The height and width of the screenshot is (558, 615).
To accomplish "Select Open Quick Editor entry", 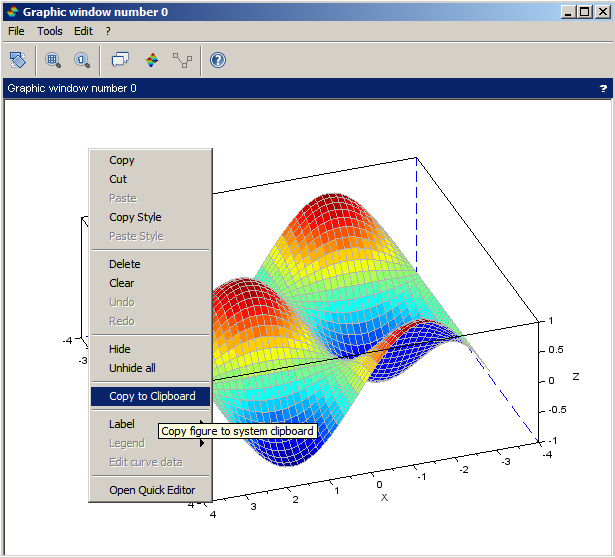I will click(x=152, y=490).
